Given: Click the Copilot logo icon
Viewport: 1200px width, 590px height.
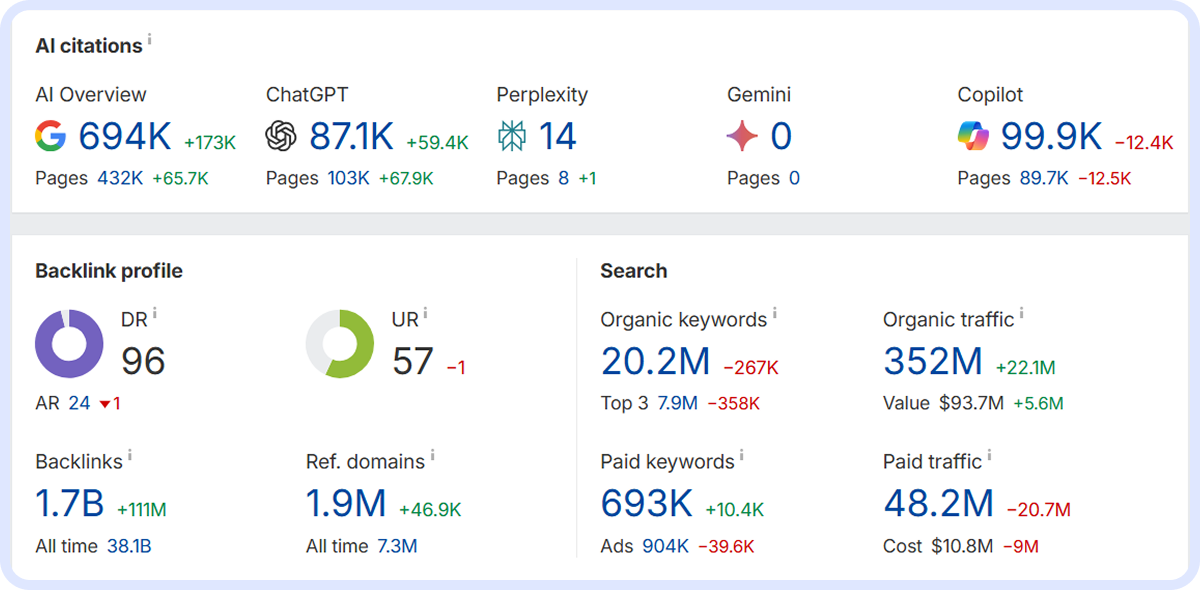Looking at the screenshot, I should (x=973, y=136).
